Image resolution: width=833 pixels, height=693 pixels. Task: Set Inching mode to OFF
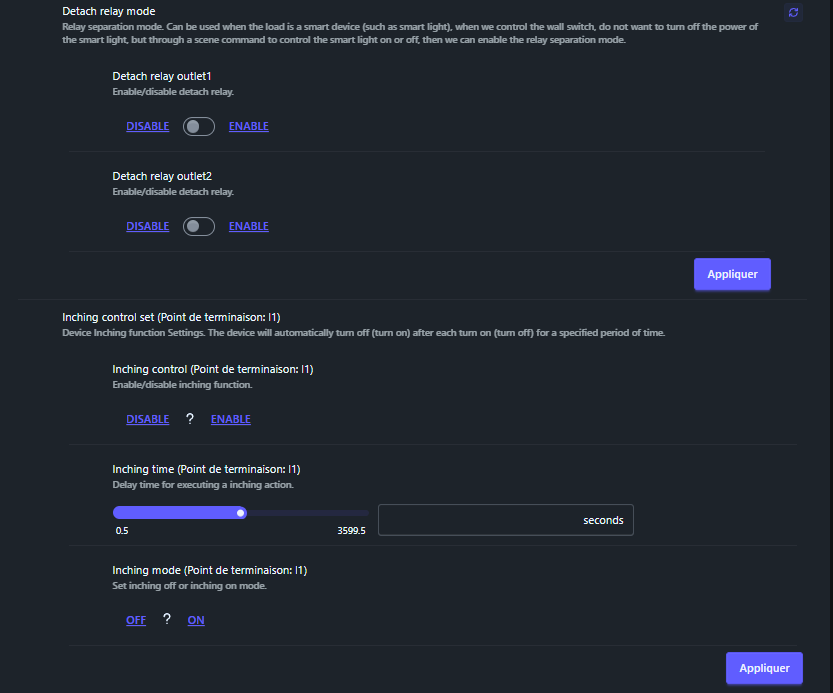(136, 621)
